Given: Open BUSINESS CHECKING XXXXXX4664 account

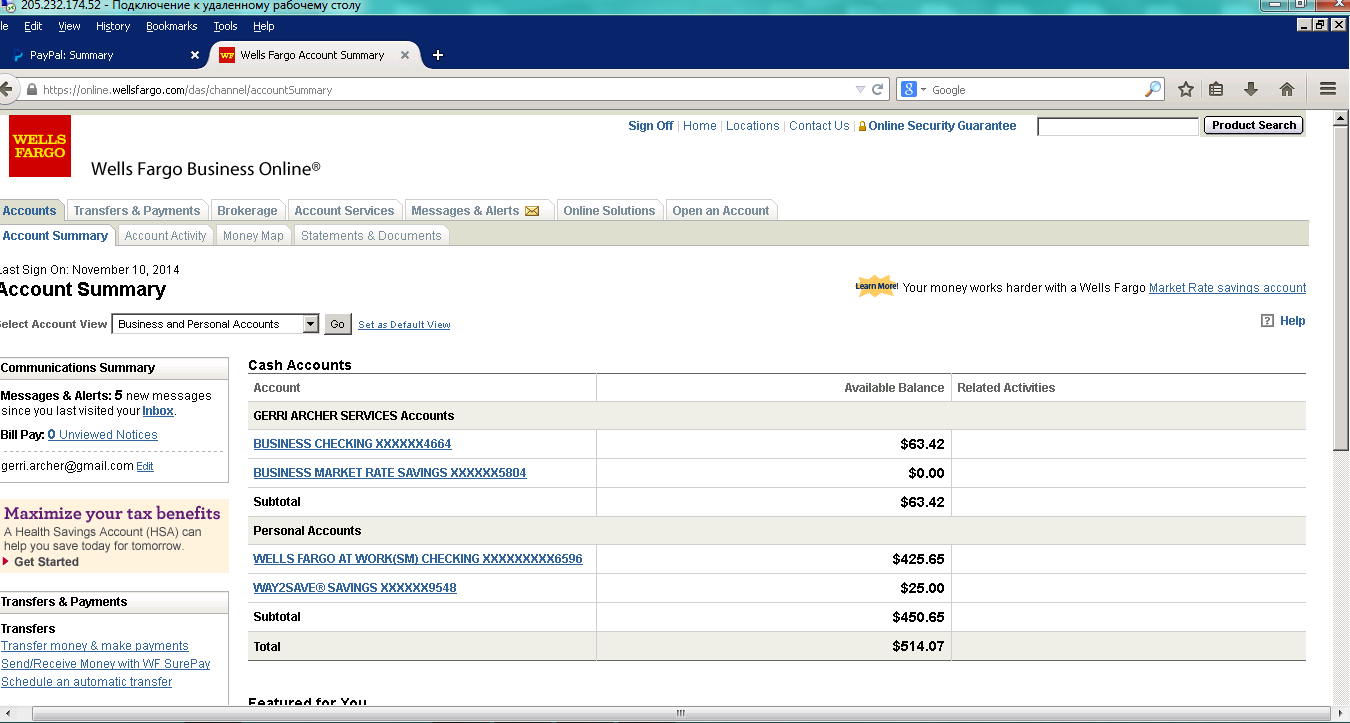Looking at the screenshot, I should click(x=352, y=444).
